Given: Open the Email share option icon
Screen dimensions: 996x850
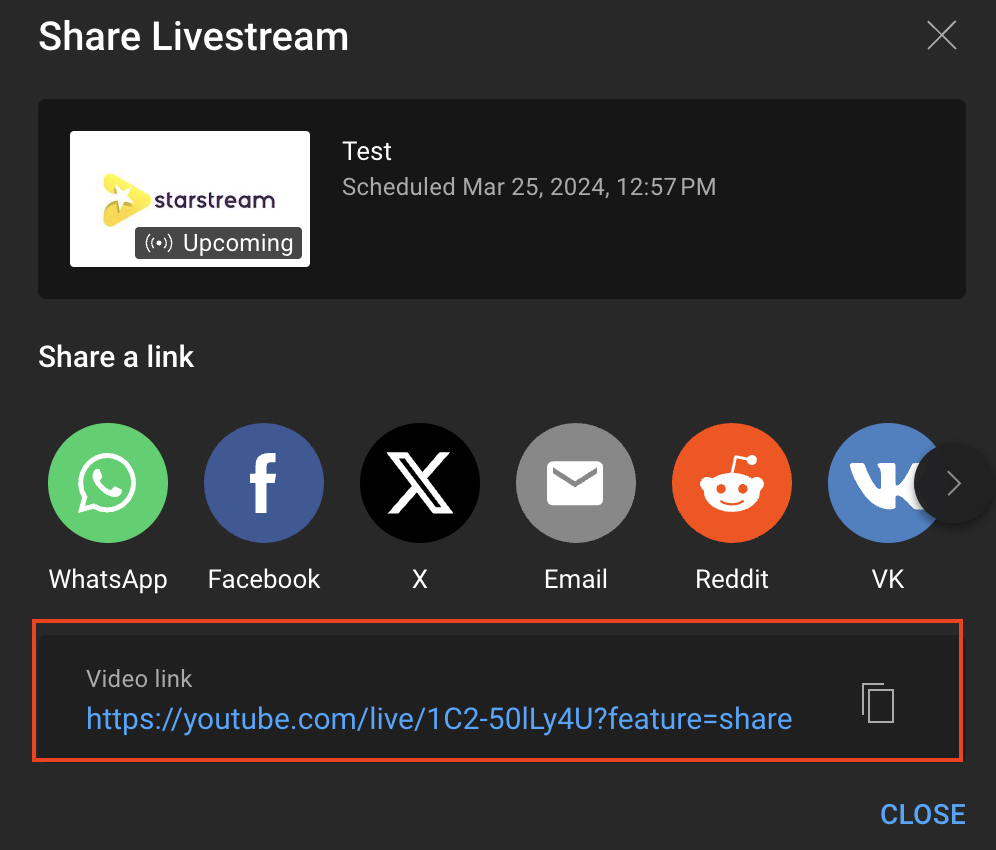Looking at the screenshot, I should click(x=576, y=484).
